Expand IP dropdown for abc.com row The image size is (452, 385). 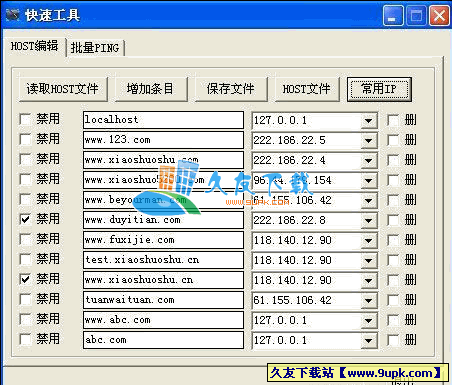coord(368,340)
